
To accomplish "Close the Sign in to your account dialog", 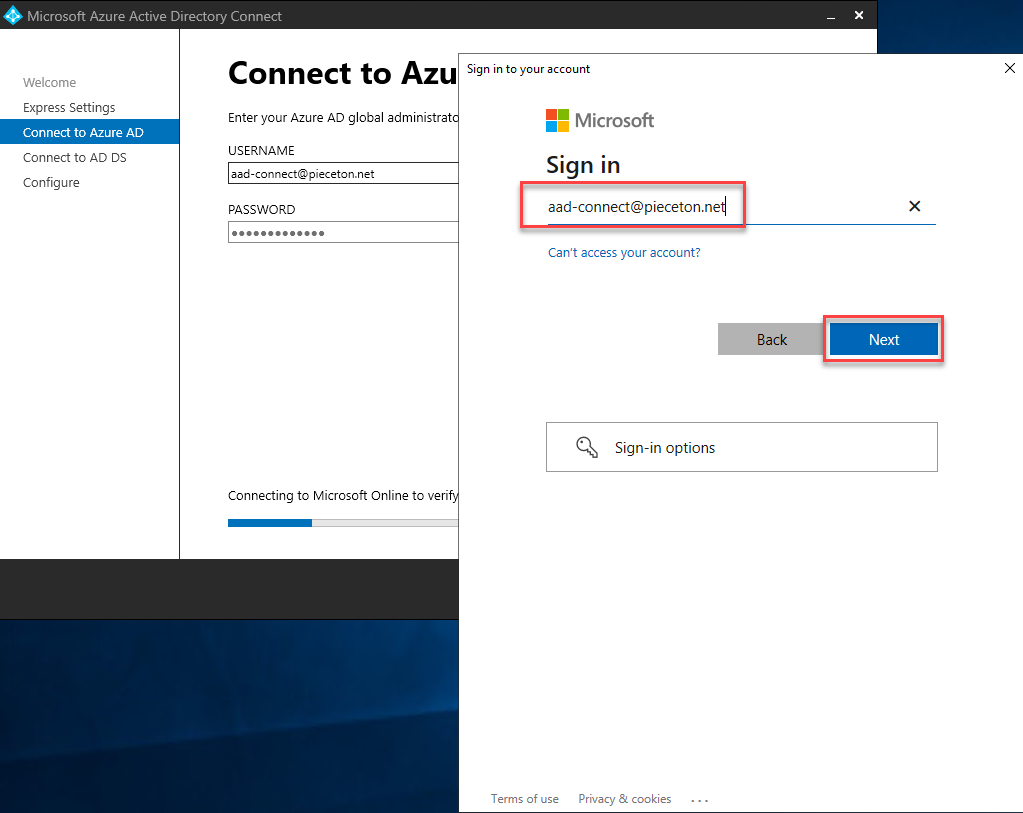I will 1009,68.
